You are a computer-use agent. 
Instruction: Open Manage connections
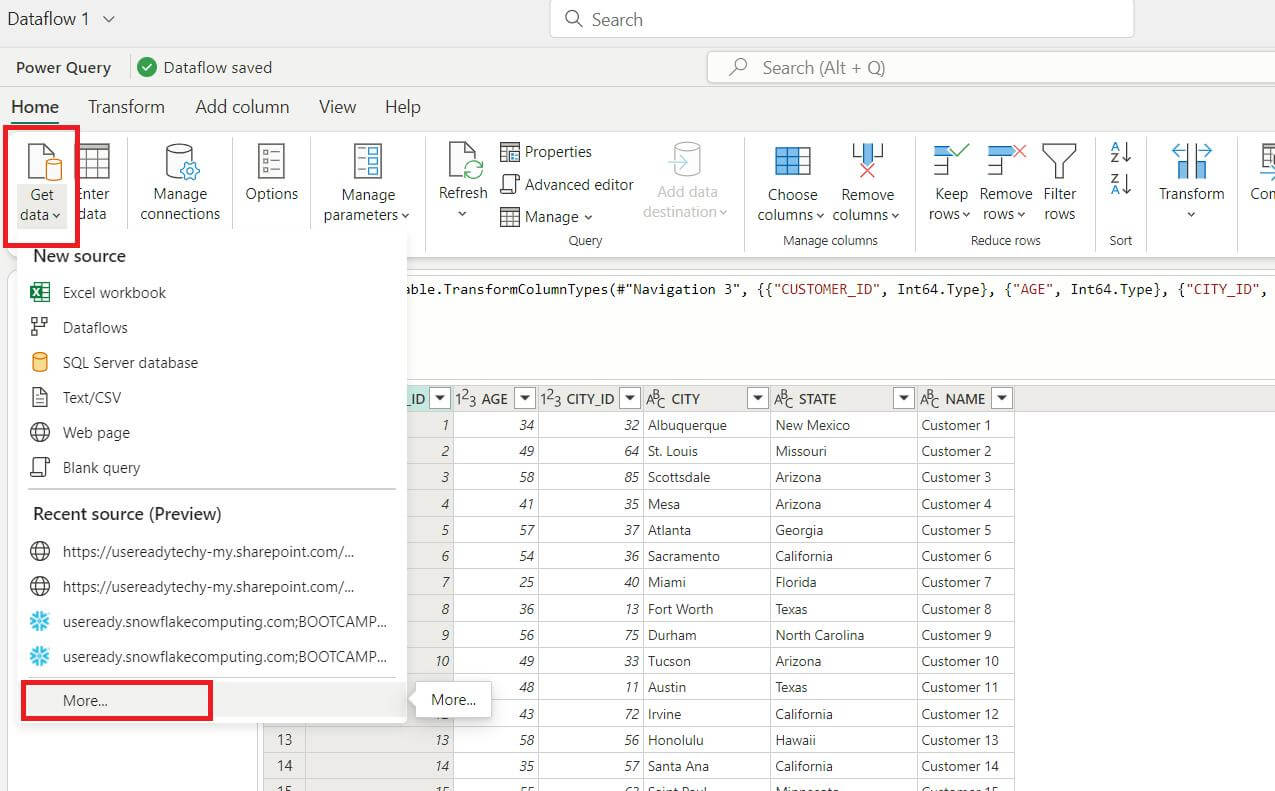click(x=180, y=183)
